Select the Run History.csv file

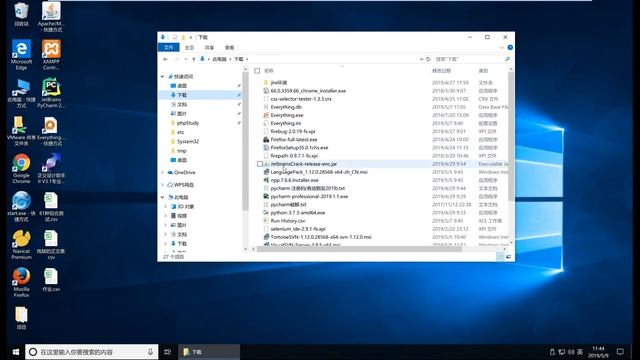[288, 221]
